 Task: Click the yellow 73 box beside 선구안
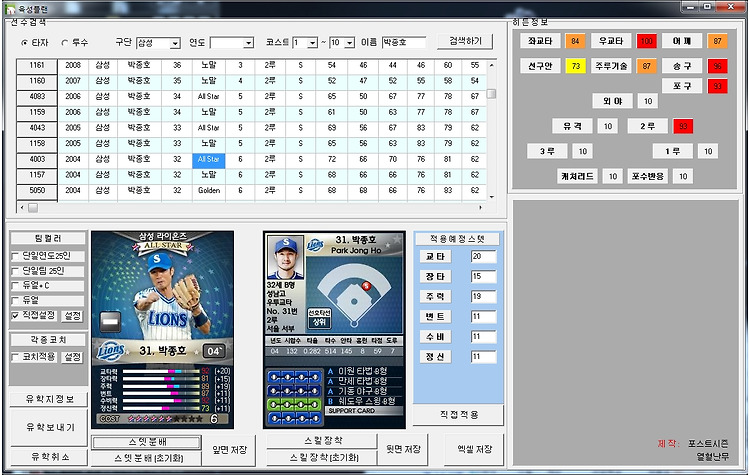coord(575,66)
